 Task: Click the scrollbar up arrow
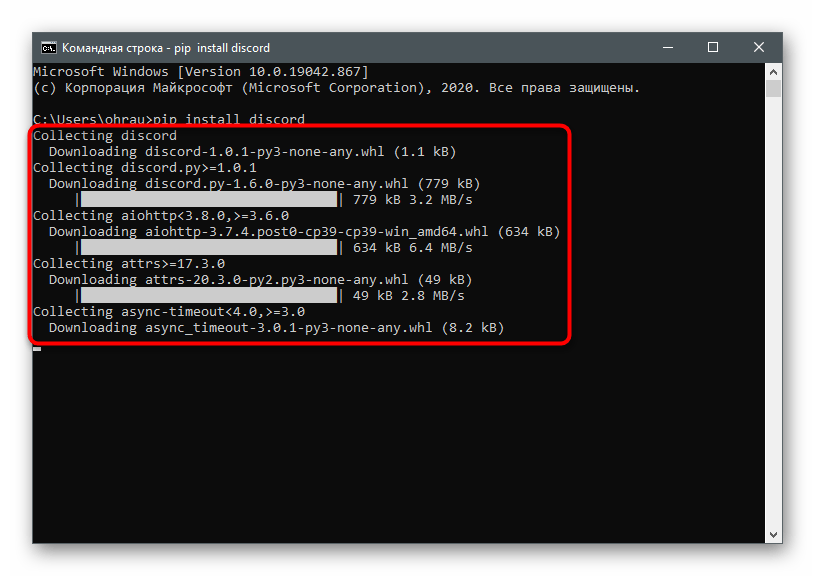point(773,71)
